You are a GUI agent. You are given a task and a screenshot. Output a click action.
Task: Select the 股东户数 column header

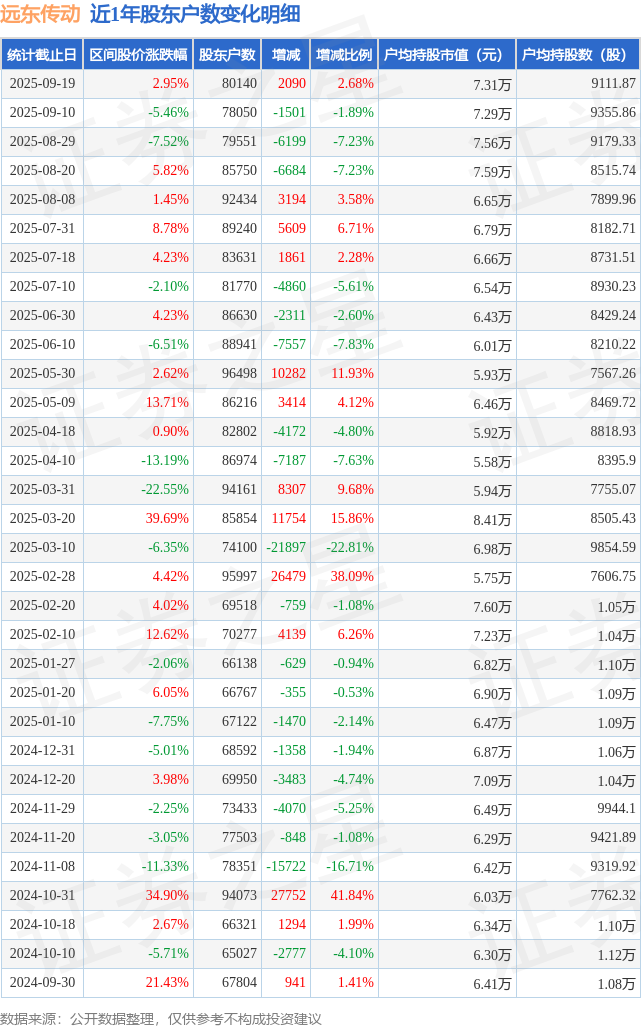click(227, 55)
